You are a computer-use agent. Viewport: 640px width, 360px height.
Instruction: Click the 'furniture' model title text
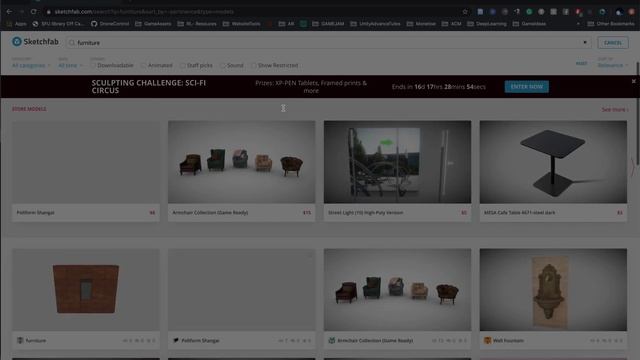tap(36, 340)
